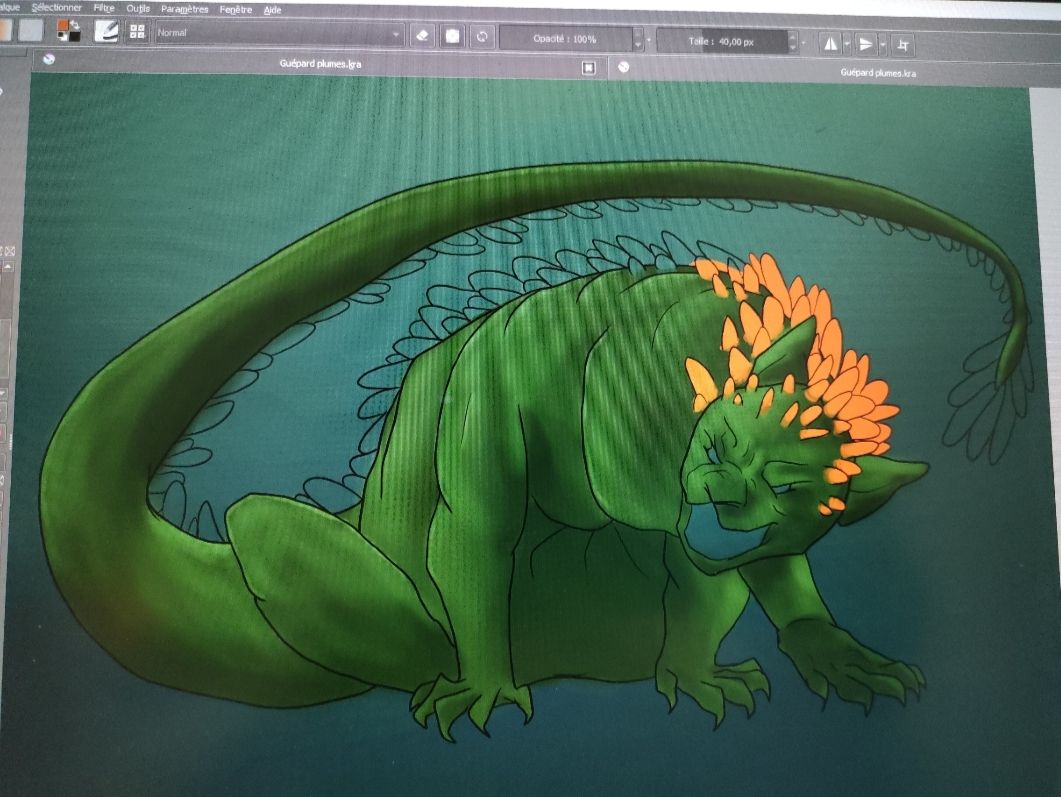The width and height of the screenshot is (1061, 797).
Task: Toggle wrap-around mode
Action: click(903, 45)
